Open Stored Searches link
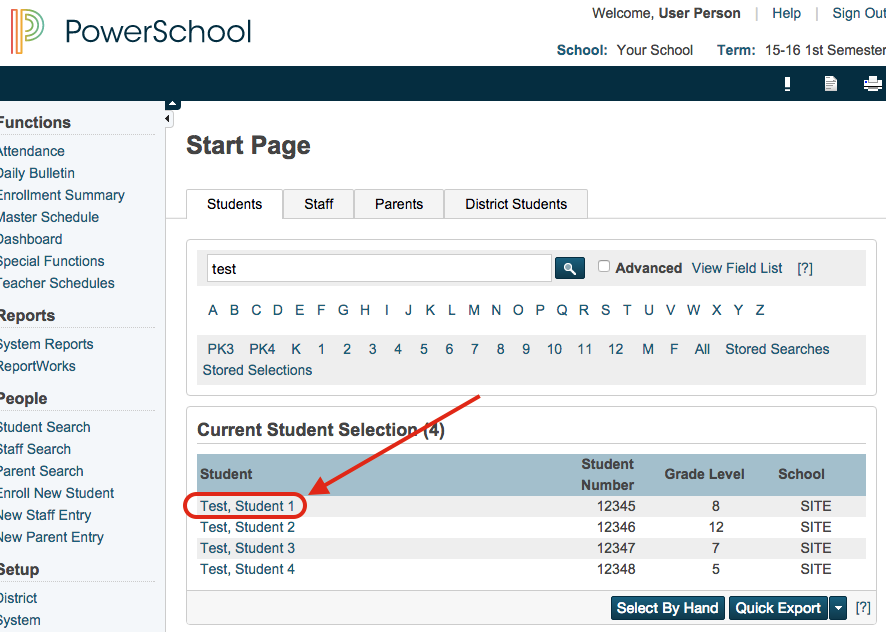Viewport: 886px width, 632px height. (x=777, y=349)
